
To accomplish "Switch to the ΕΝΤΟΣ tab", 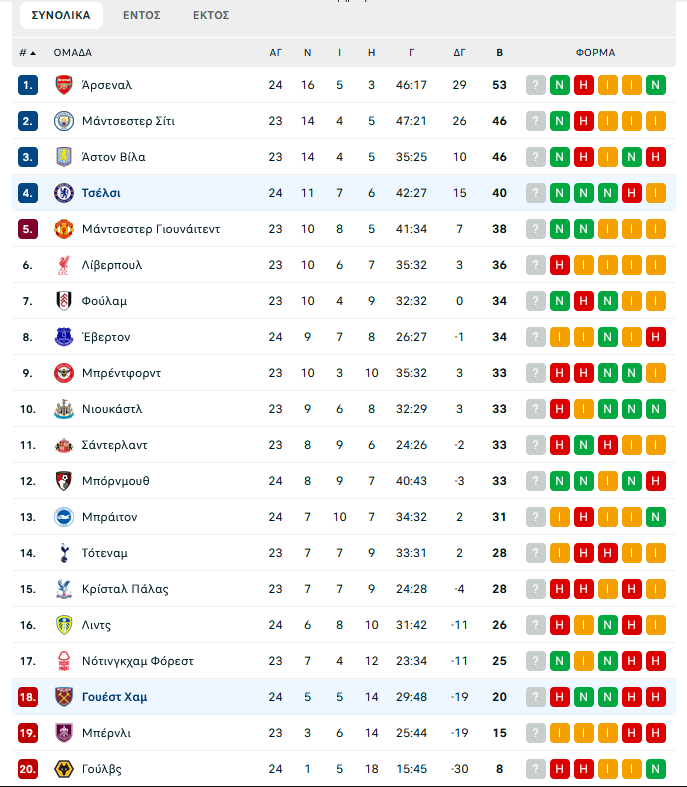I will [x=142, y=15].
